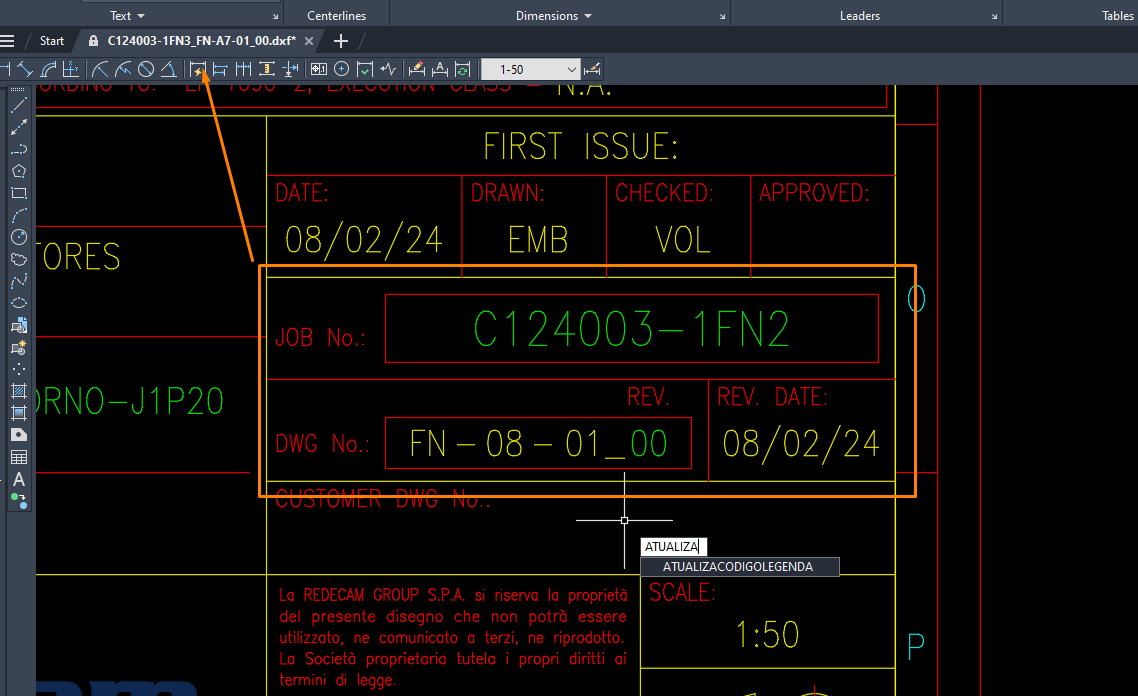The image size is (1138, 696).
Task: Click the ATUALIZA command input field
Action: (x=674, y=547)
